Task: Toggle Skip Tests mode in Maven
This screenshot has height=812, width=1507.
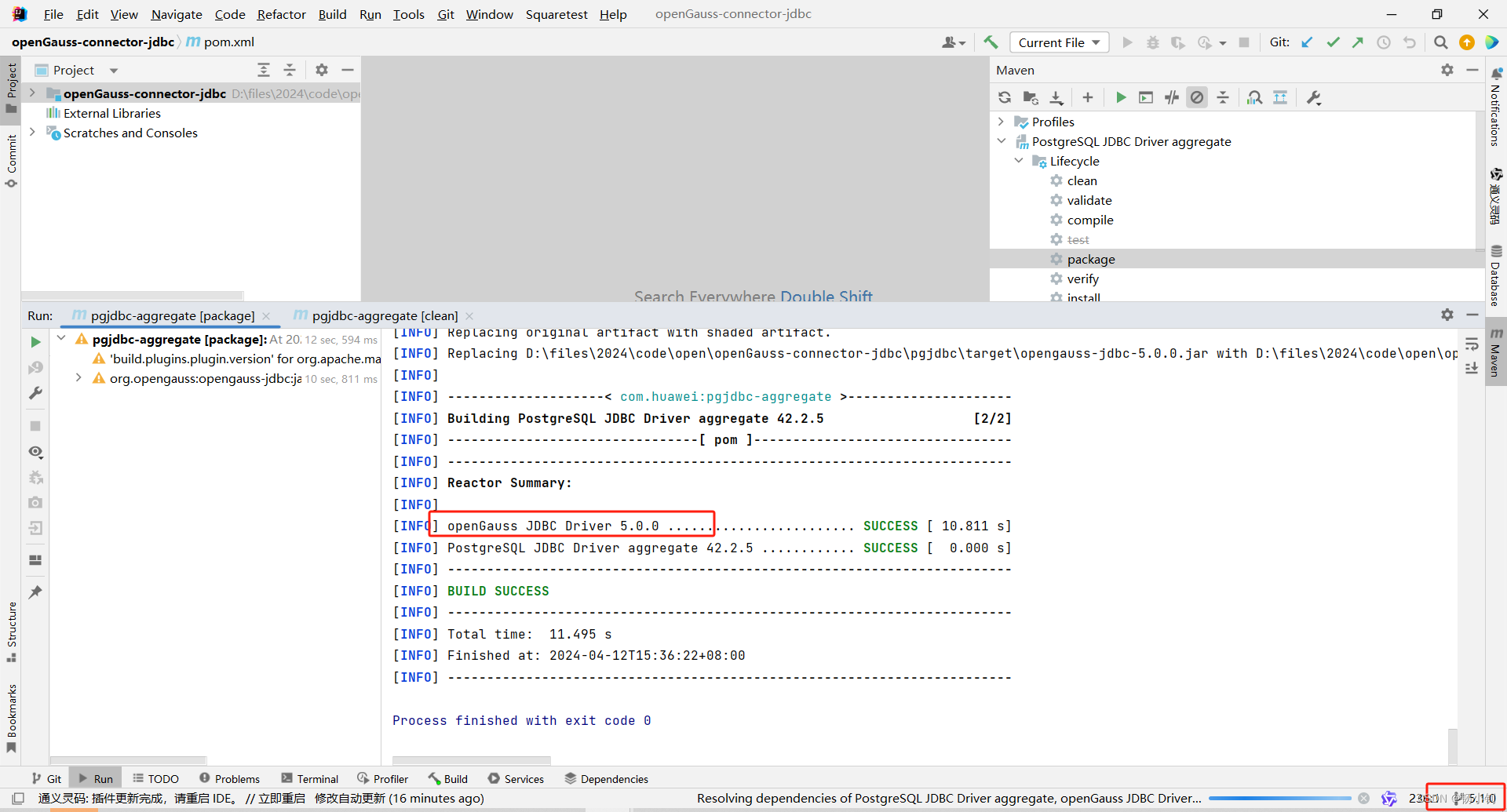Action: pyautogui.click(x=1197, y=97)
